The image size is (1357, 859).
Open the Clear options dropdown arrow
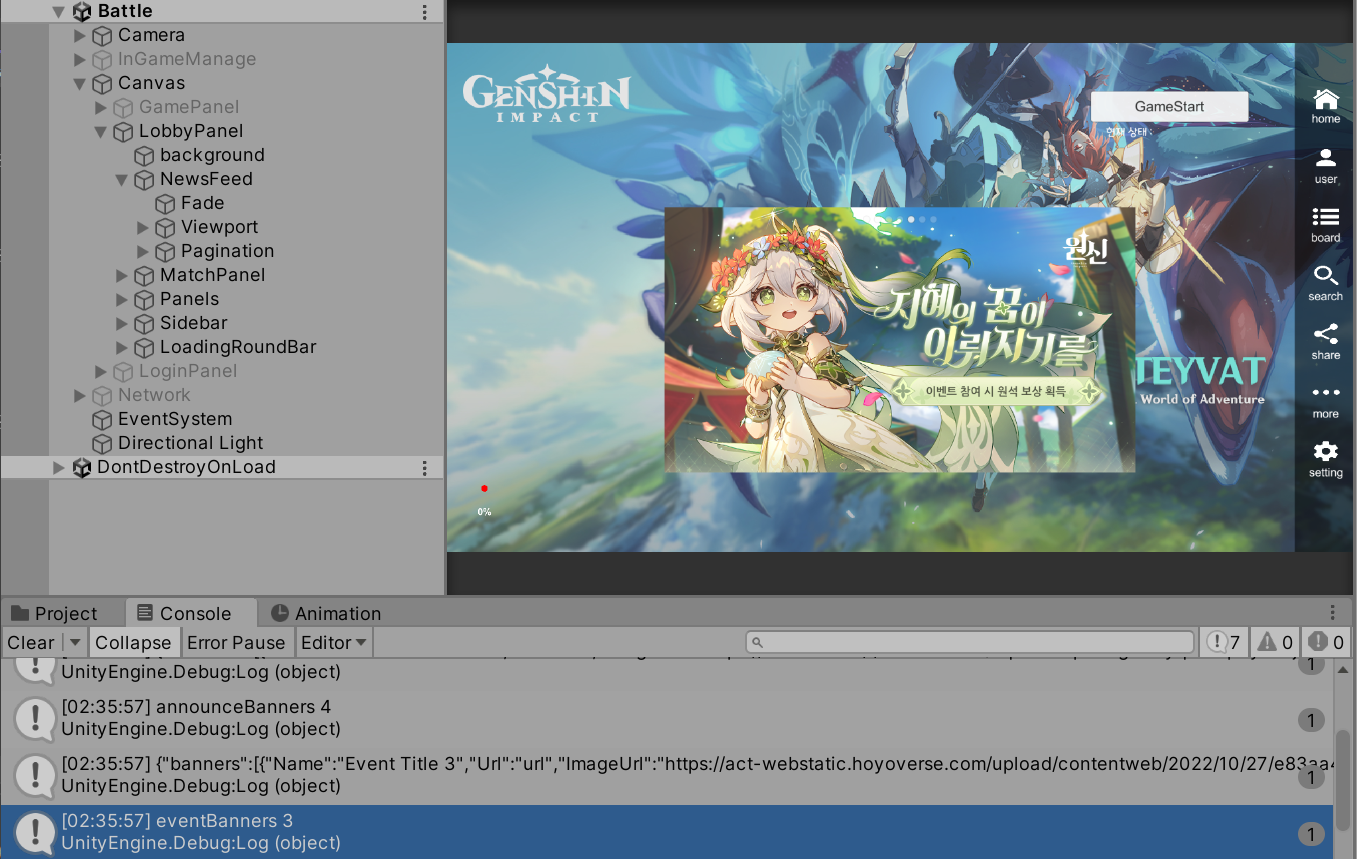tap(74, 643)
